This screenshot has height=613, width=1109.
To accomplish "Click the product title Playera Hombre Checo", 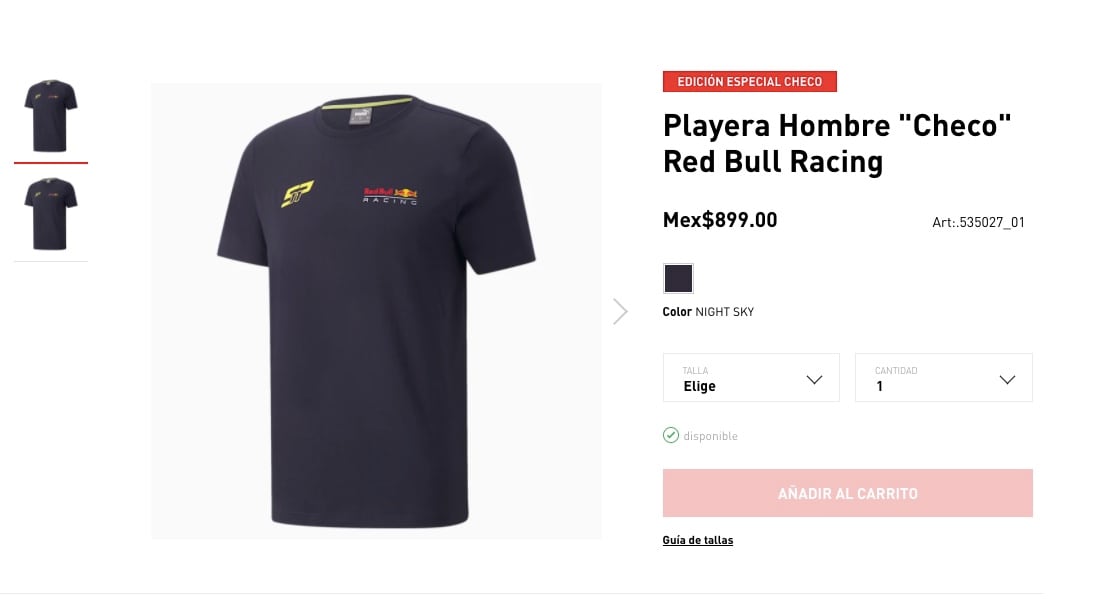I will pyautogui.click(x=837, y=144).
